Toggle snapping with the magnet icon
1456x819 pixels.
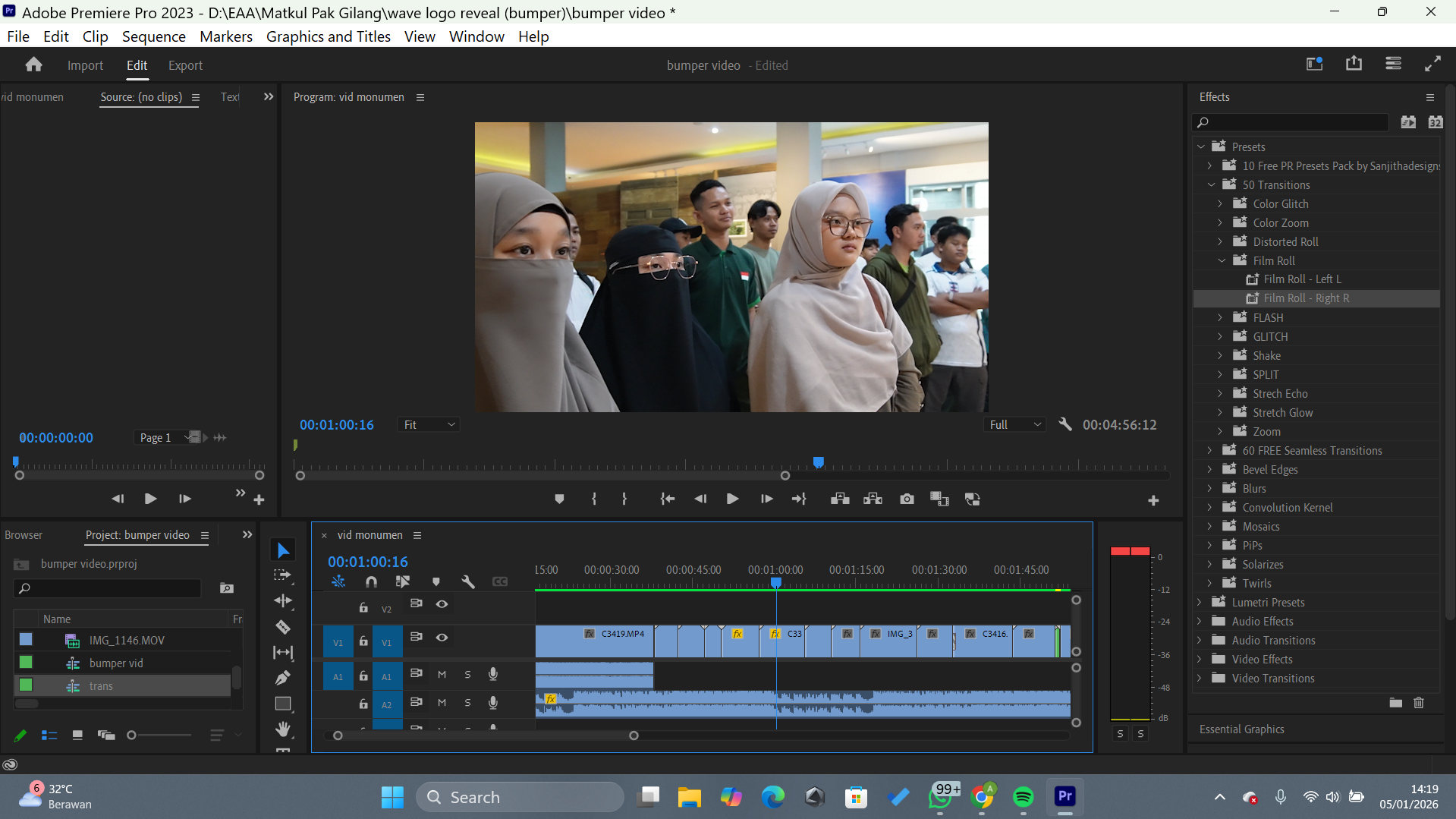tap(371, 581)
